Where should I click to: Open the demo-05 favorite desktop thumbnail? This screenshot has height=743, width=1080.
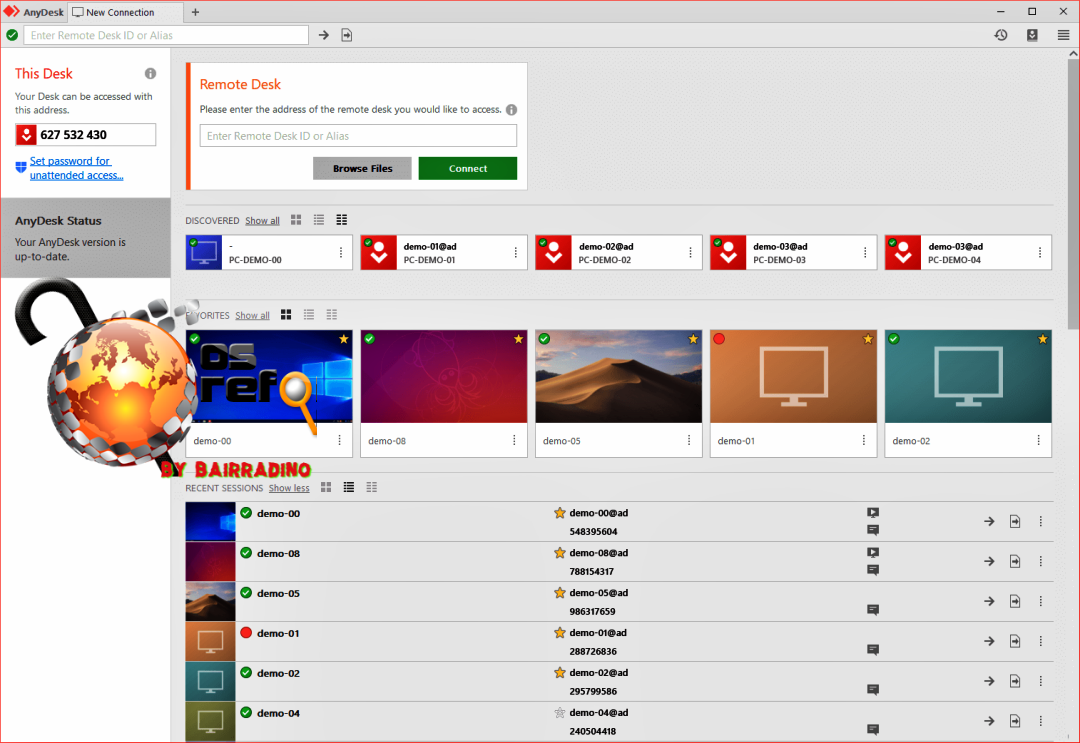[x=619, y=377]
